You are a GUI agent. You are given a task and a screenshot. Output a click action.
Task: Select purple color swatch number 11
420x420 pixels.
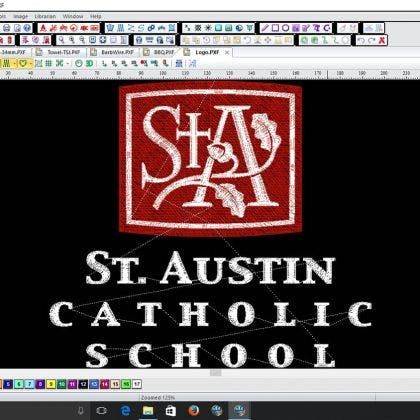(72, 384)
